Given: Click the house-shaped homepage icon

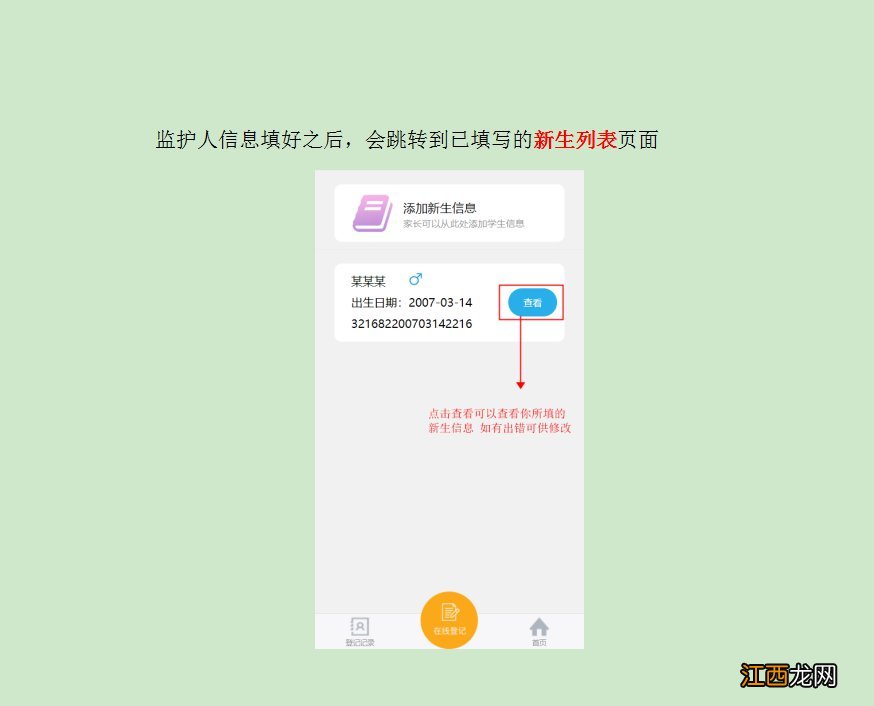Looking at the screenshot, I should 539,627.
